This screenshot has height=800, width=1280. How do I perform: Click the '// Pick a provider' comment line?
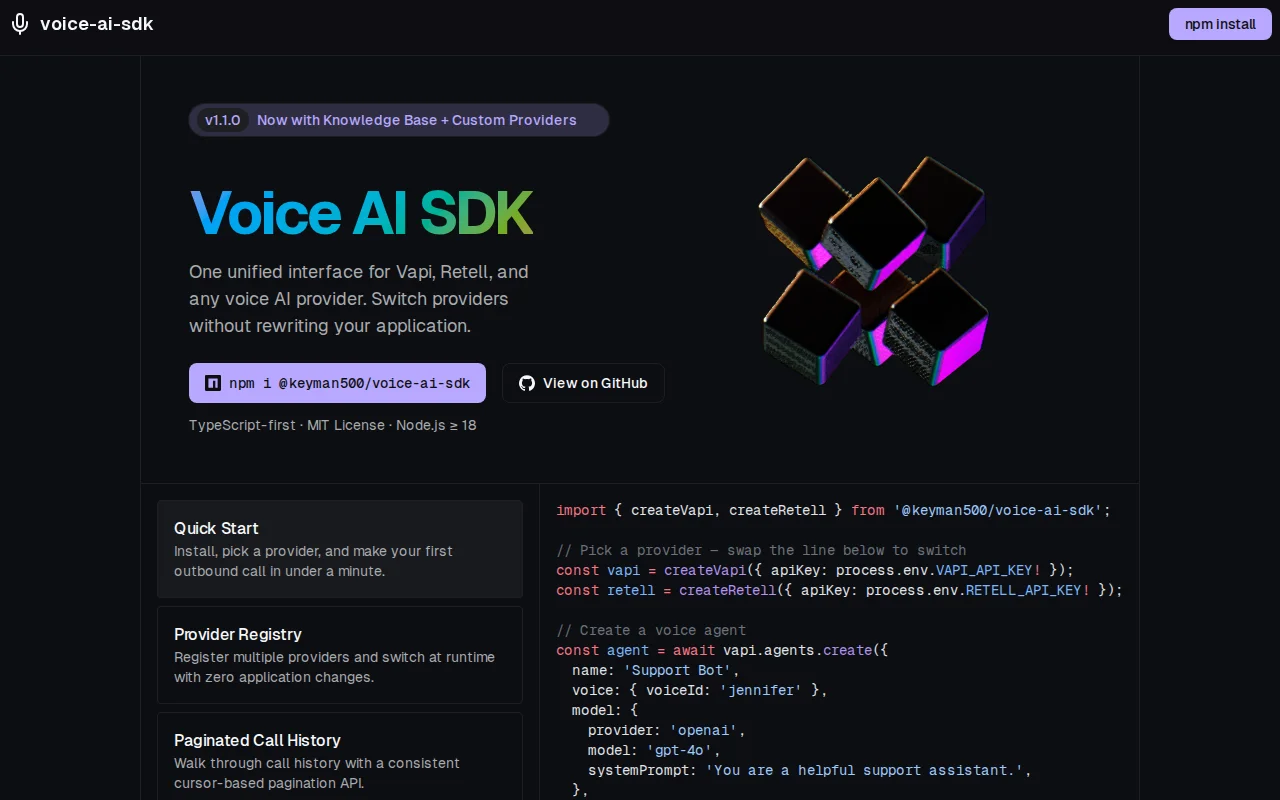pos(761,550)
